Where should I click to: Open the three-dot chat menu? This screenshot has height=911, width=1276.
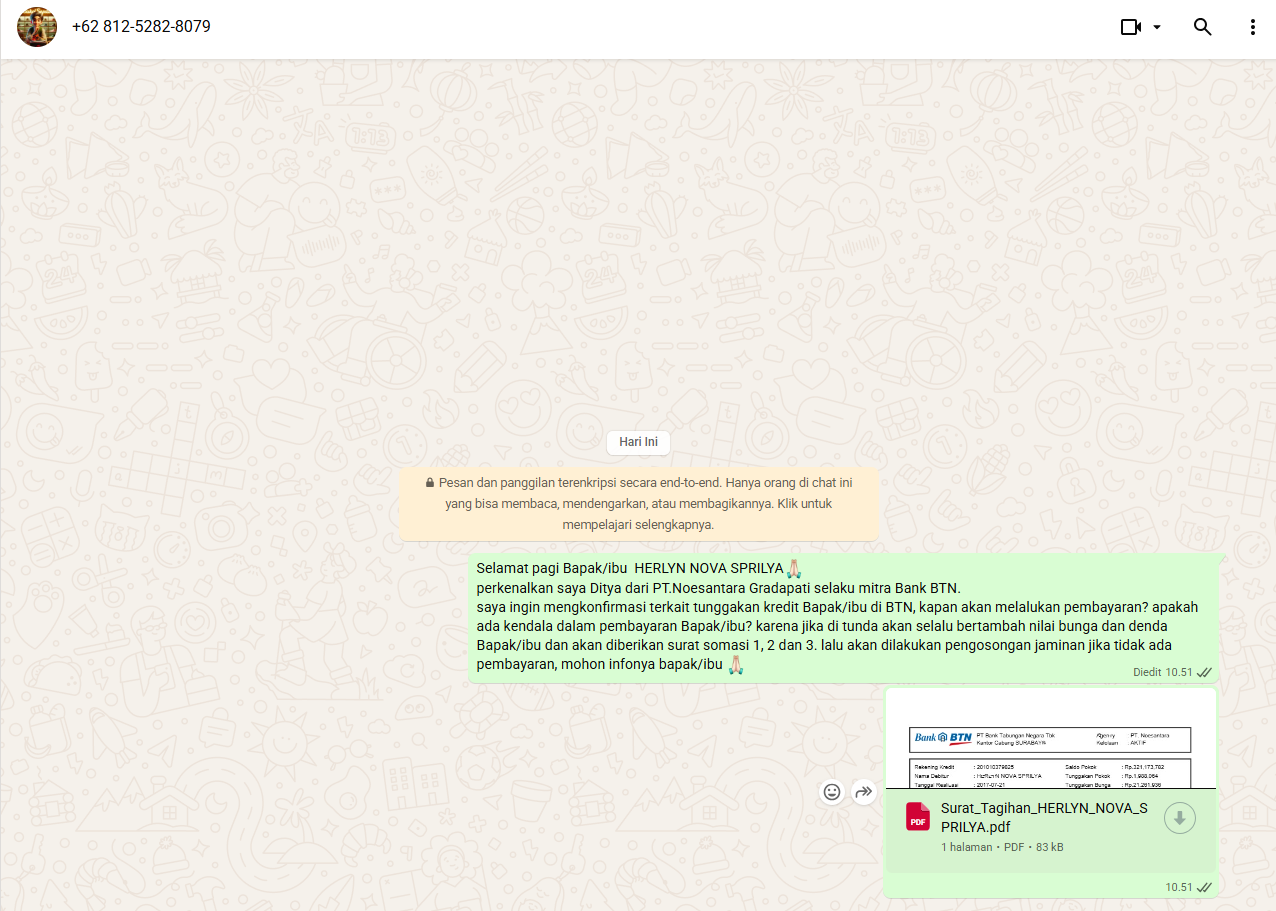tap(1252, 27)
